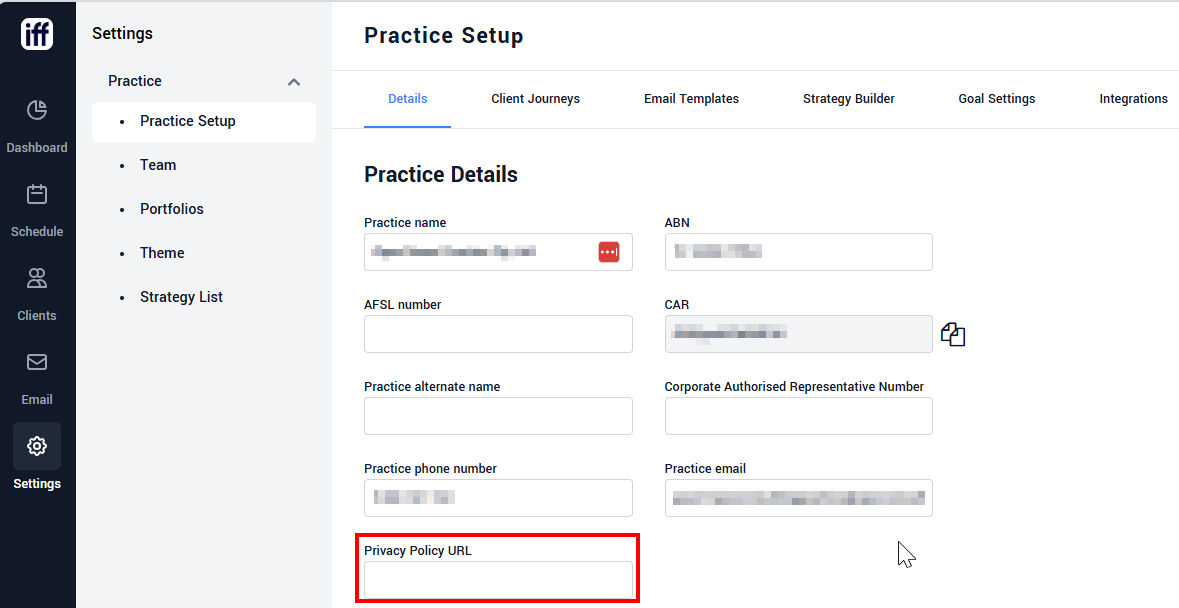Click the red password manager icon
Screen dimensions: 1179x608
point(609,252)
